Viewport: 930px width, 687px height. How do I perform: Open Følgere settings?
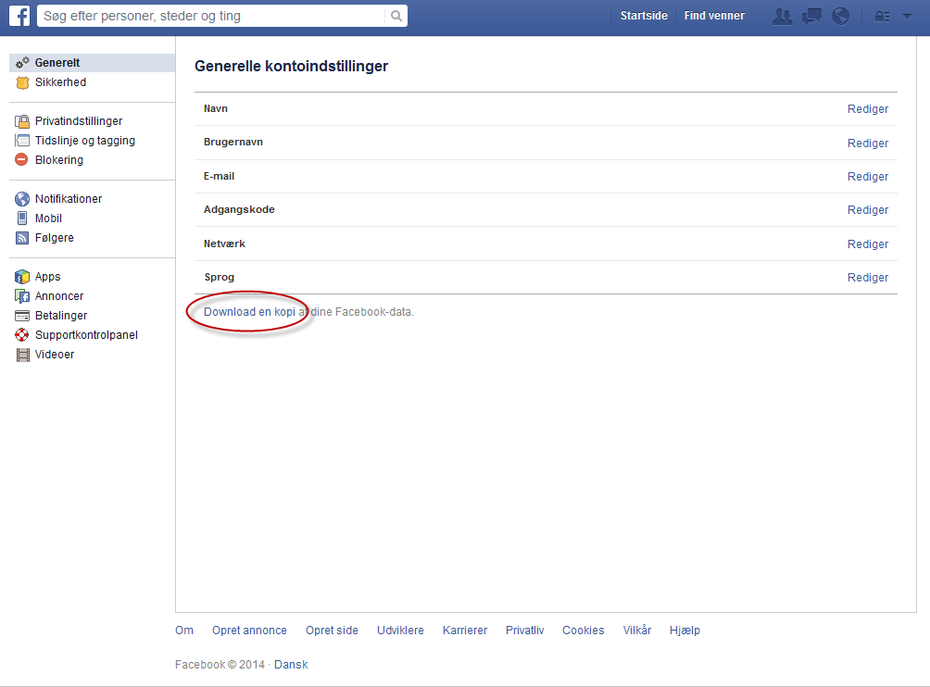click(54, 238)
